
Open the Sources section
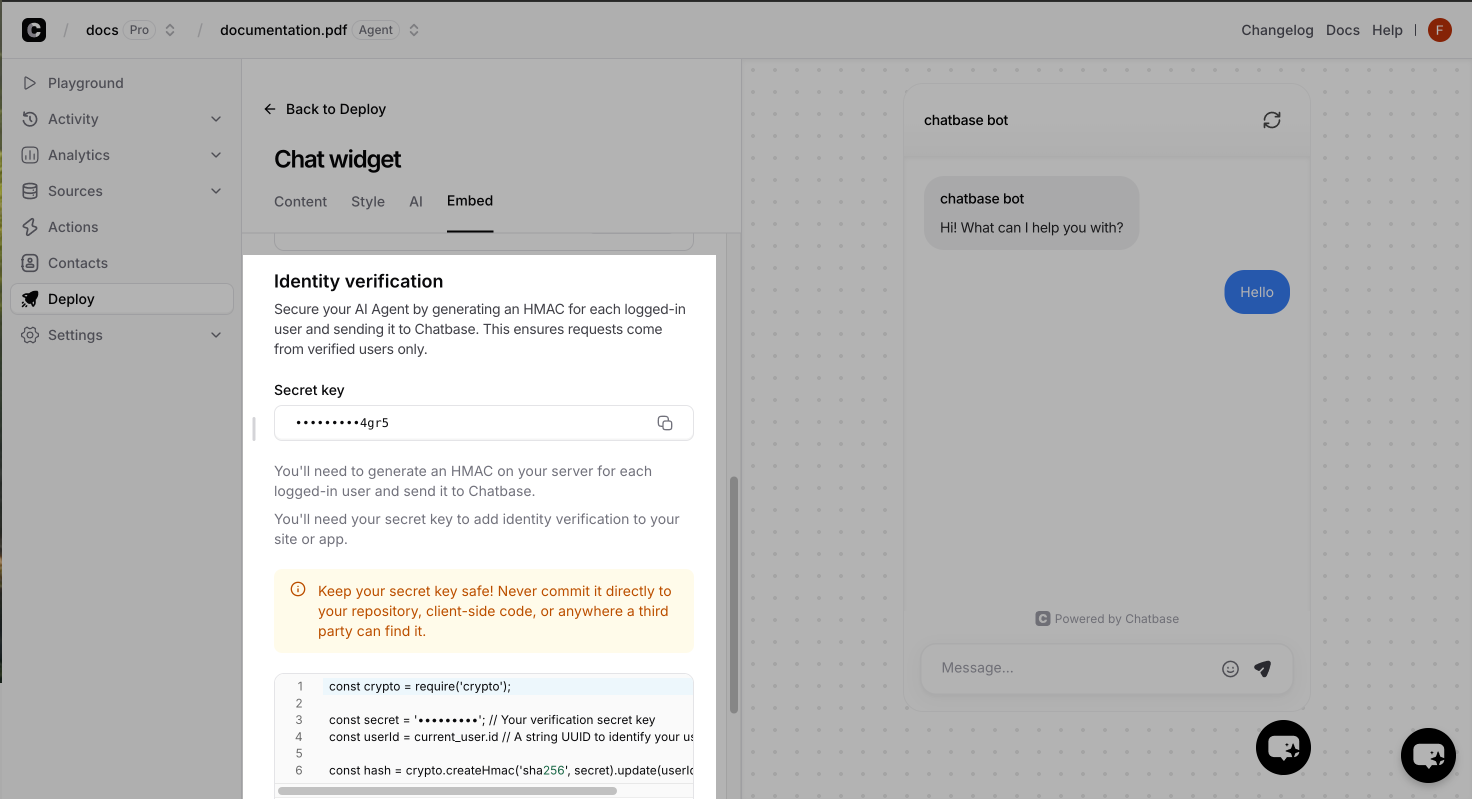pos(121,191)
